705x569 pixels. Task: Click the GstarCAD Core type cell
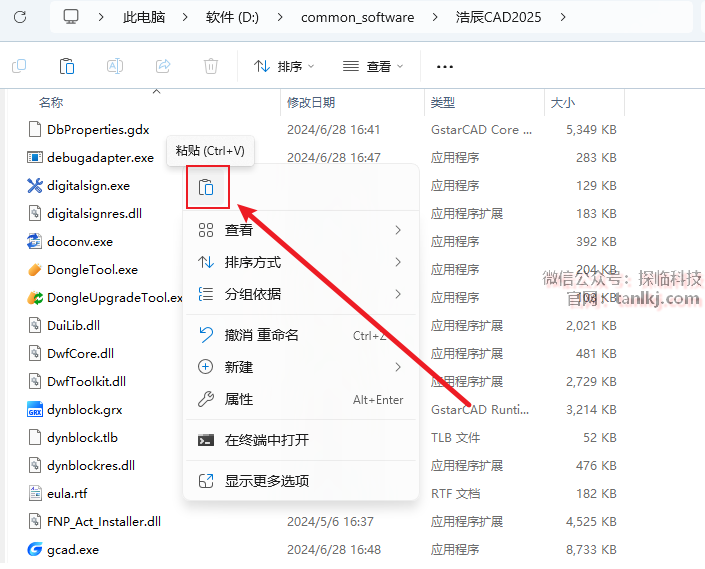coord(481,129)
